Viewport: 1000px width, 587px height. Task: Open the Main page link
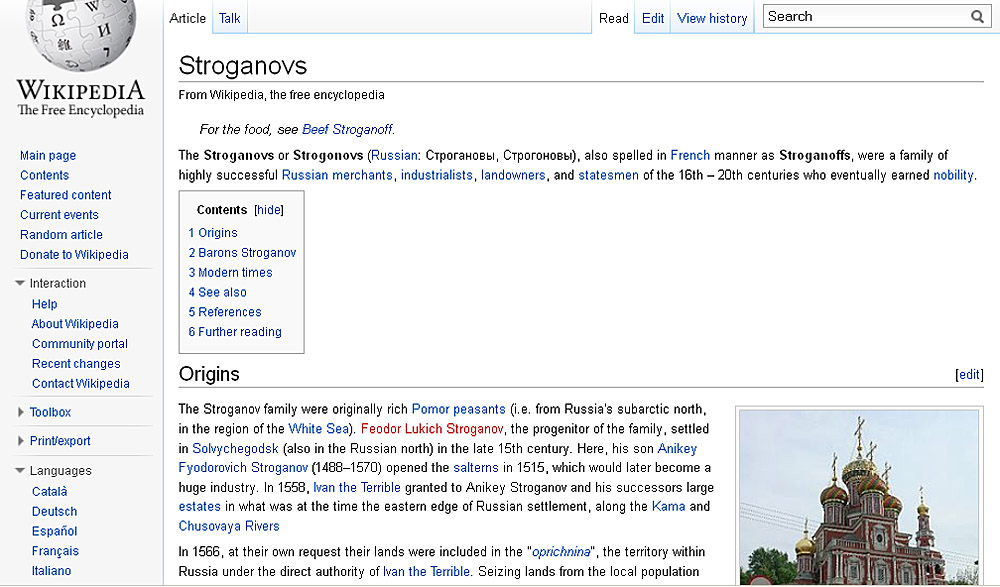click(x=47, y=155)
